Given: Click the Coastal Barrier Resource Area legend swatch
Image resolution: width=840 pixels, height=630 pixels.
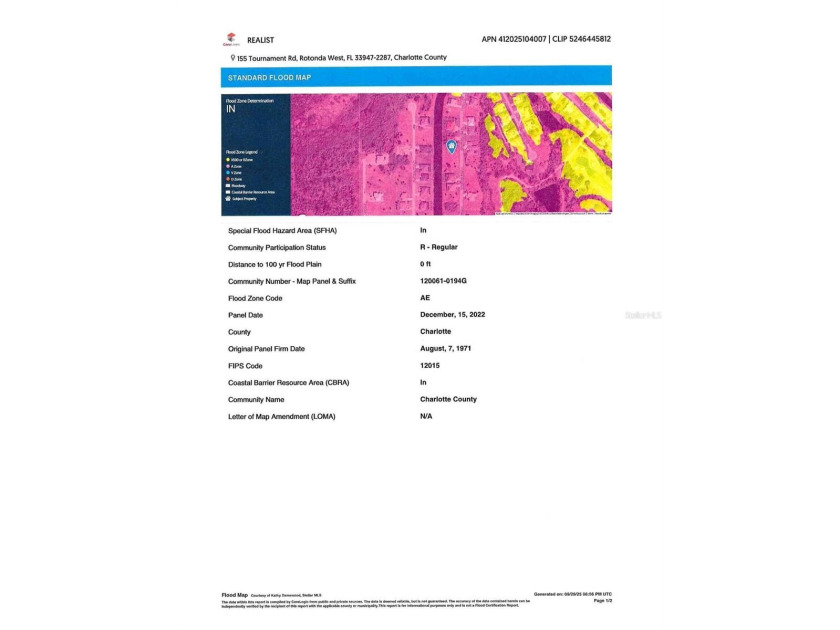Looking at the screenshot, I should (227, 192).
